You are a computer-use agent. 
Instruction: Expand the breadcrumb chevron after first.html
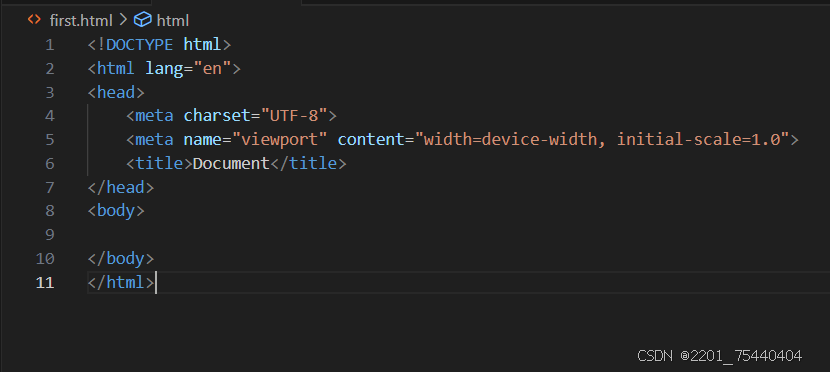(x=123, y=20)
